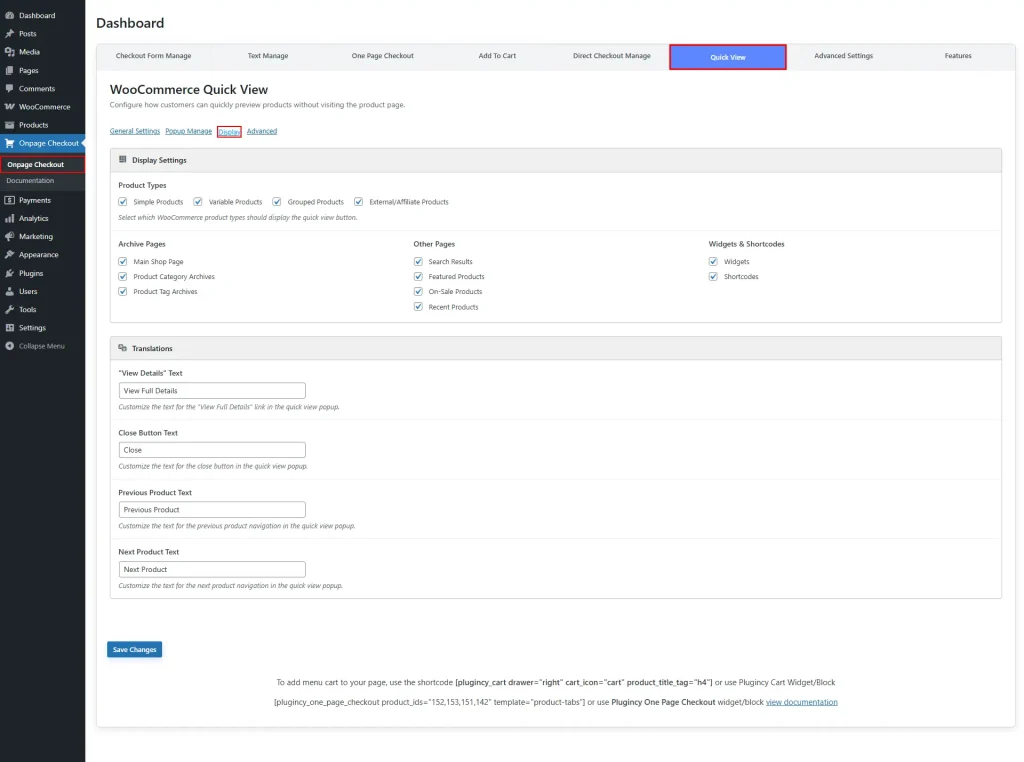Toggle Variable Products checkbox

point(198,202)
